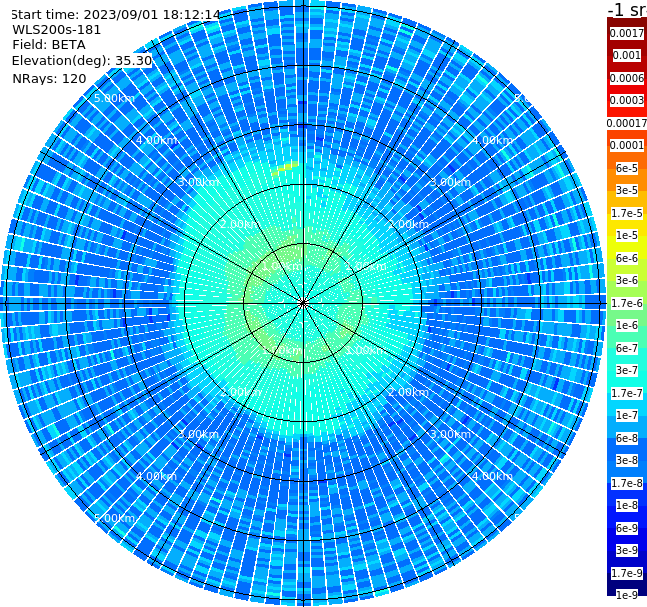The height and width of the screenshot is (607, 647).
Task: Click the 6e-8 colorbar label
Action: (627, 438)
